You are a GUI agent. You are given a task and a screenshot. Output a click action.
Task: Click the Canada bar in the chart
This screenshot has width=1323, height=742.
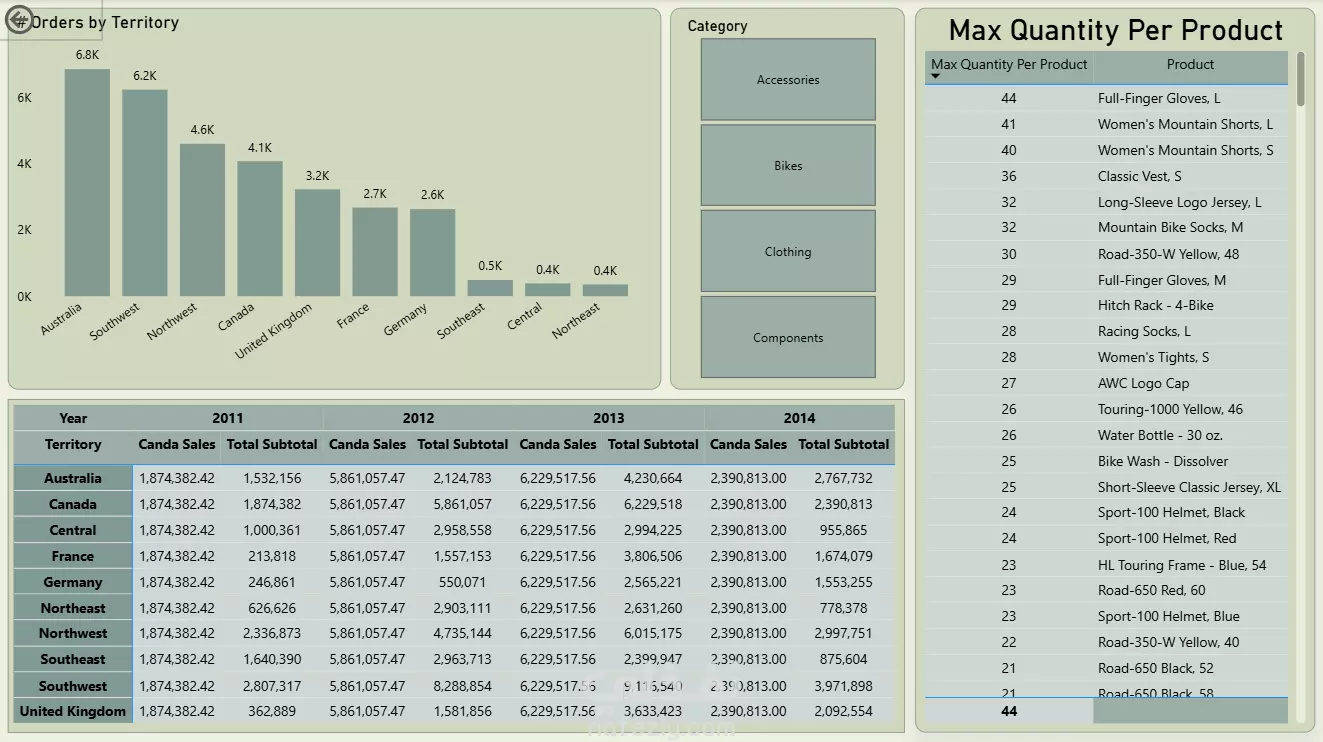click(260, 229)
